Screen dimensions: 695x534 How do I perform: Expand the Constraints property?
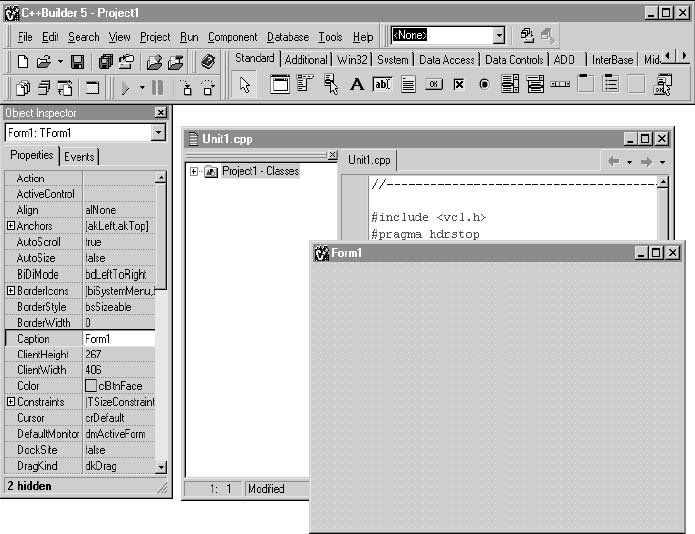coord(11,401)
